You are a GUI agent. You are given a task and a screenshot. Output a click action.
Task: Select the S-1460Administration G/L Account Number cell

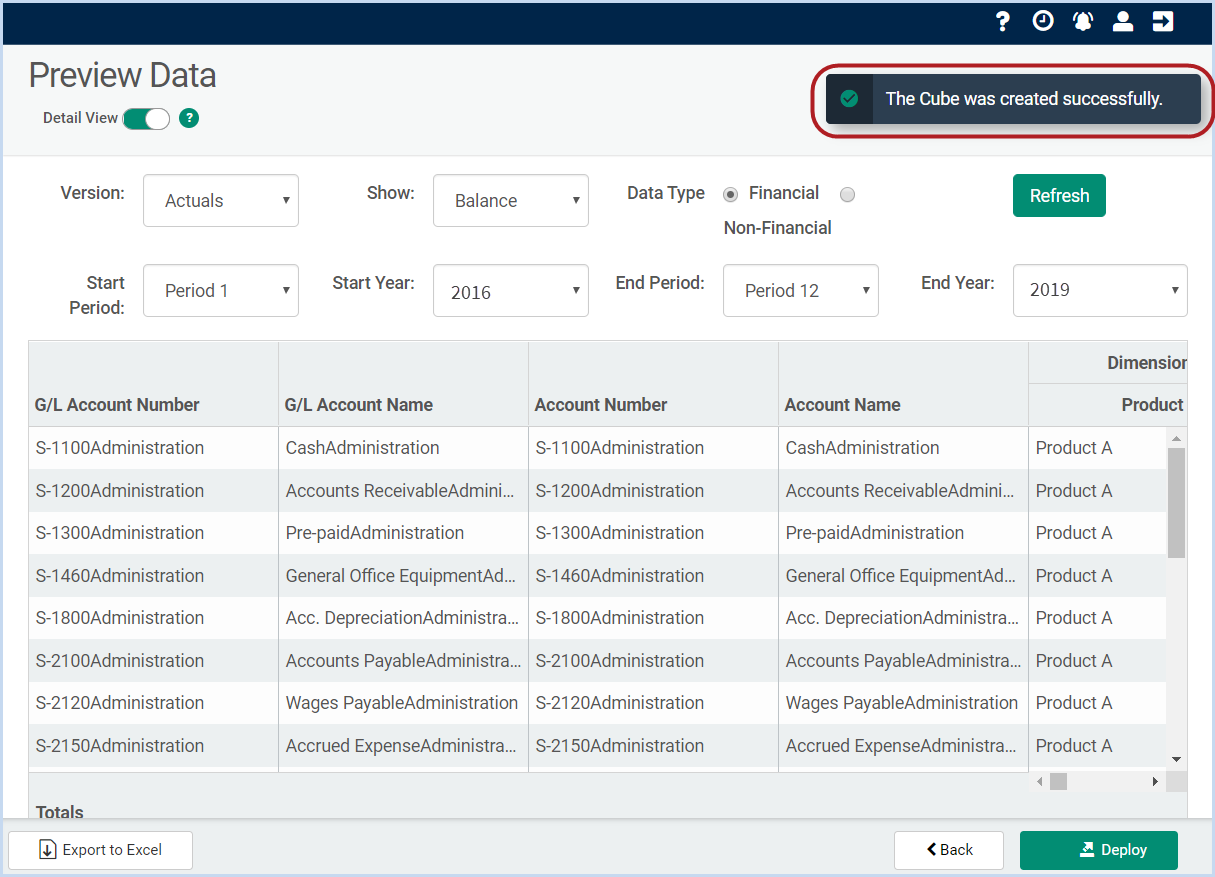point(153,576)
